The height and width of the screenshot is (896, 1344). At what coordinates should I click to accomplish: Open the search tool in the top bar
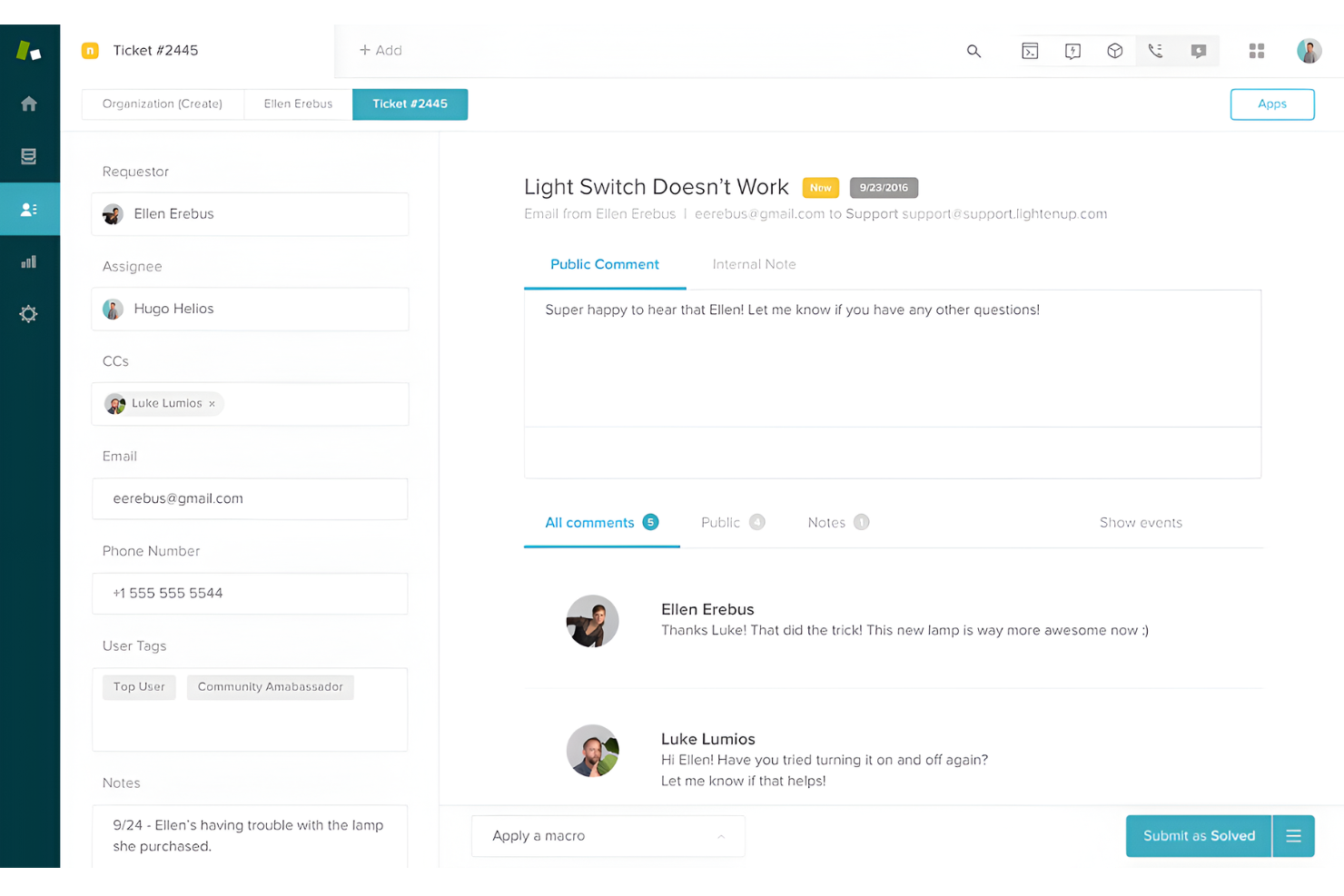(x=973, y=51)
